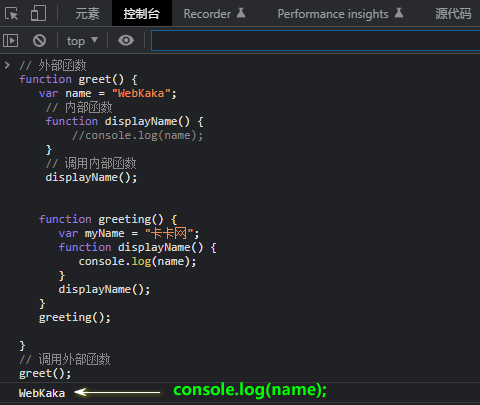
Task: Show the console sidebar panel icon
Action: tap(11, 40)
